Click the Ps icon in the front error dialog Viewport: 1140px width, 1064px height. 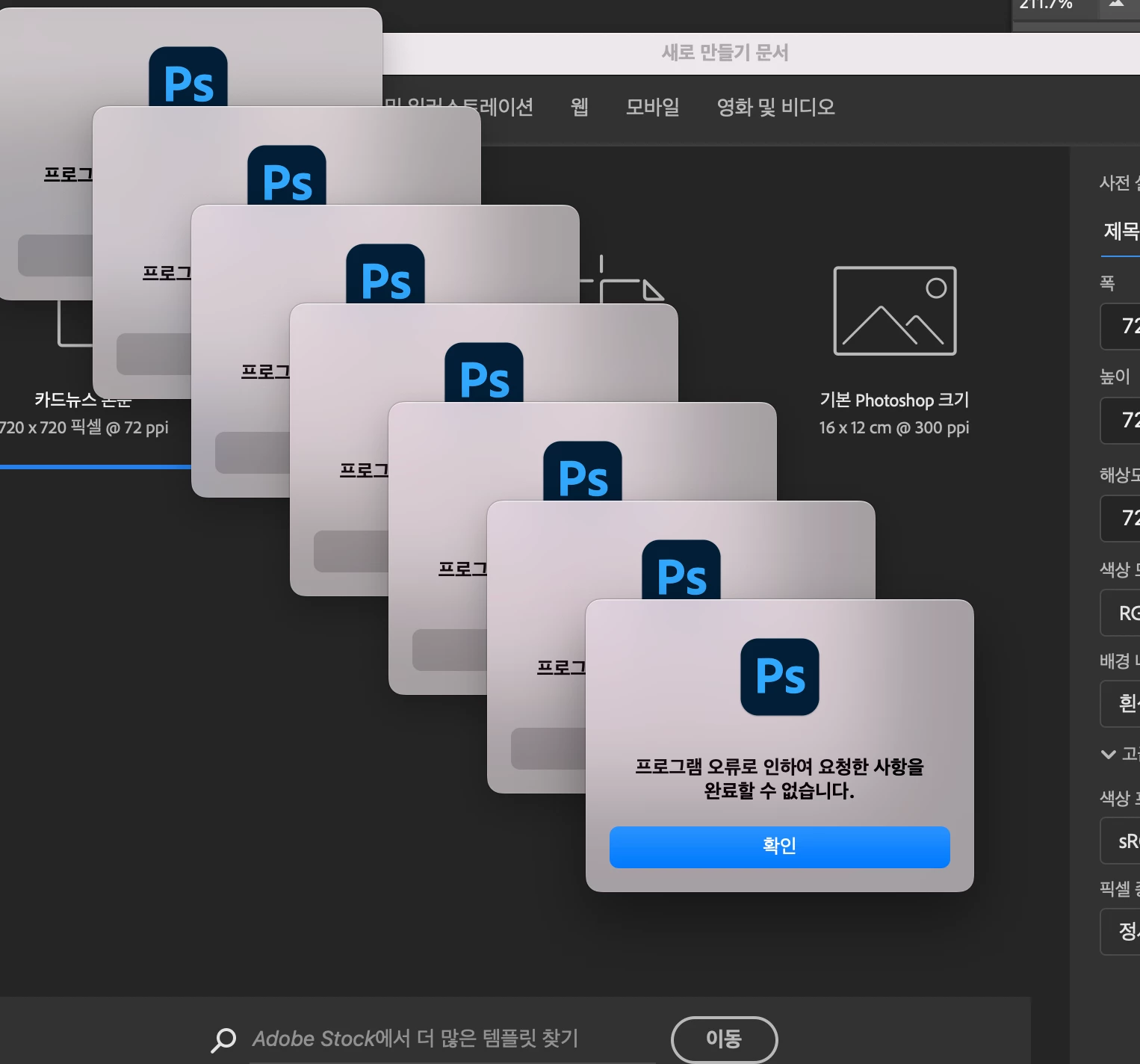779,677
